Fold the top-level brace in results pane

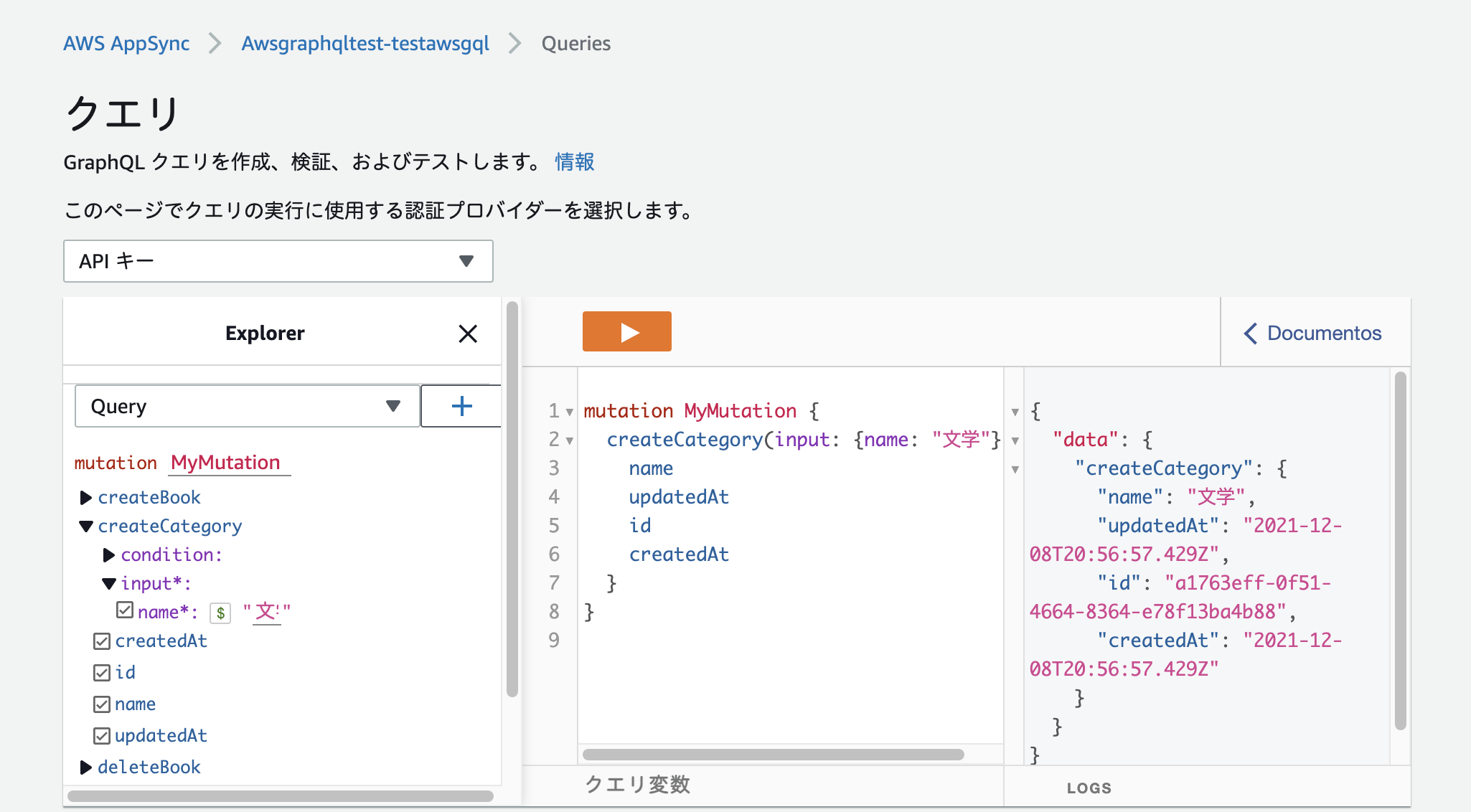point(1015,412)
